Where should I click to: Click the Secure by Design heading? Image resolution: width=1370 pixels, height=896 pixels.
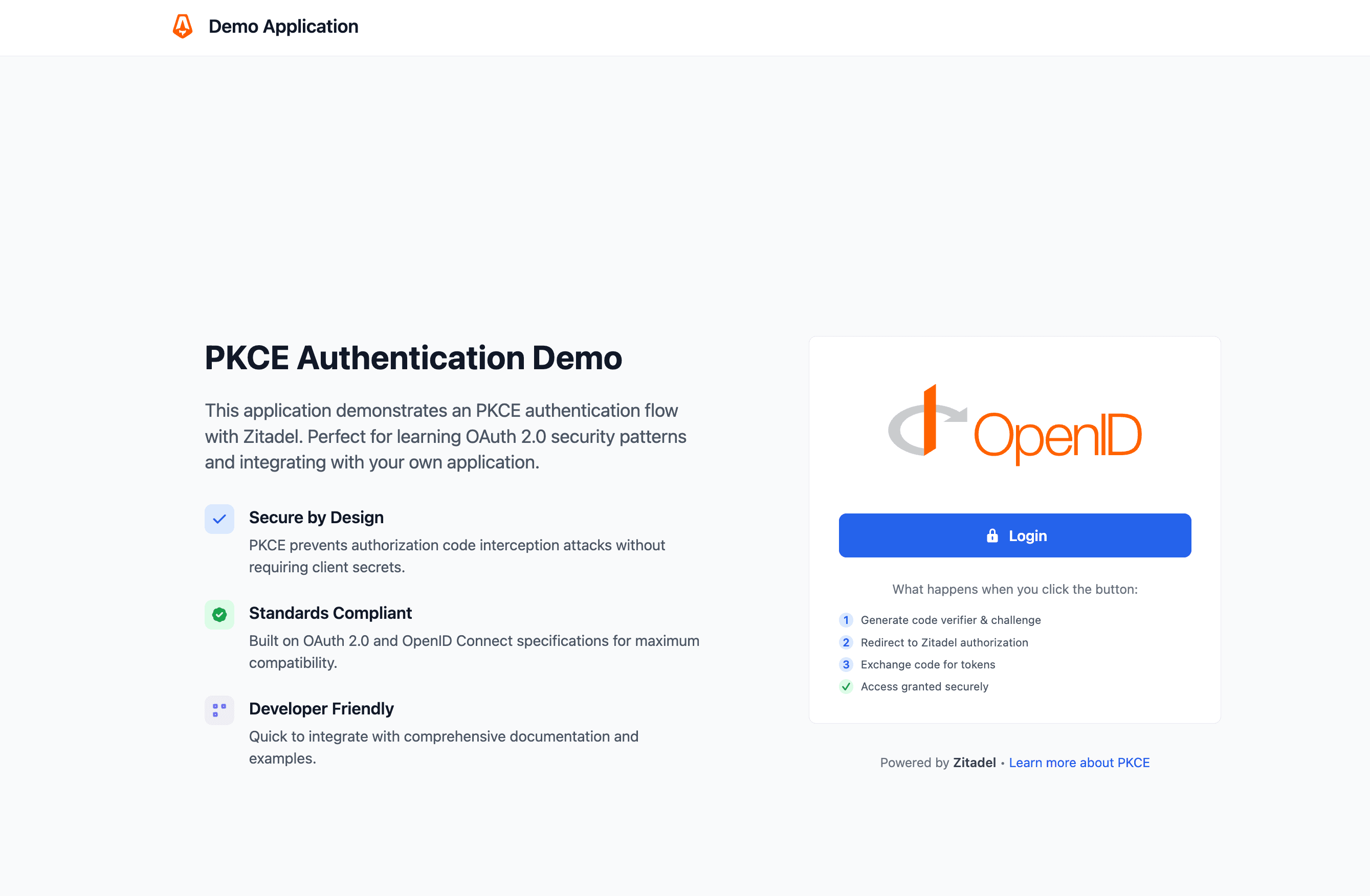tap(316, 518)
